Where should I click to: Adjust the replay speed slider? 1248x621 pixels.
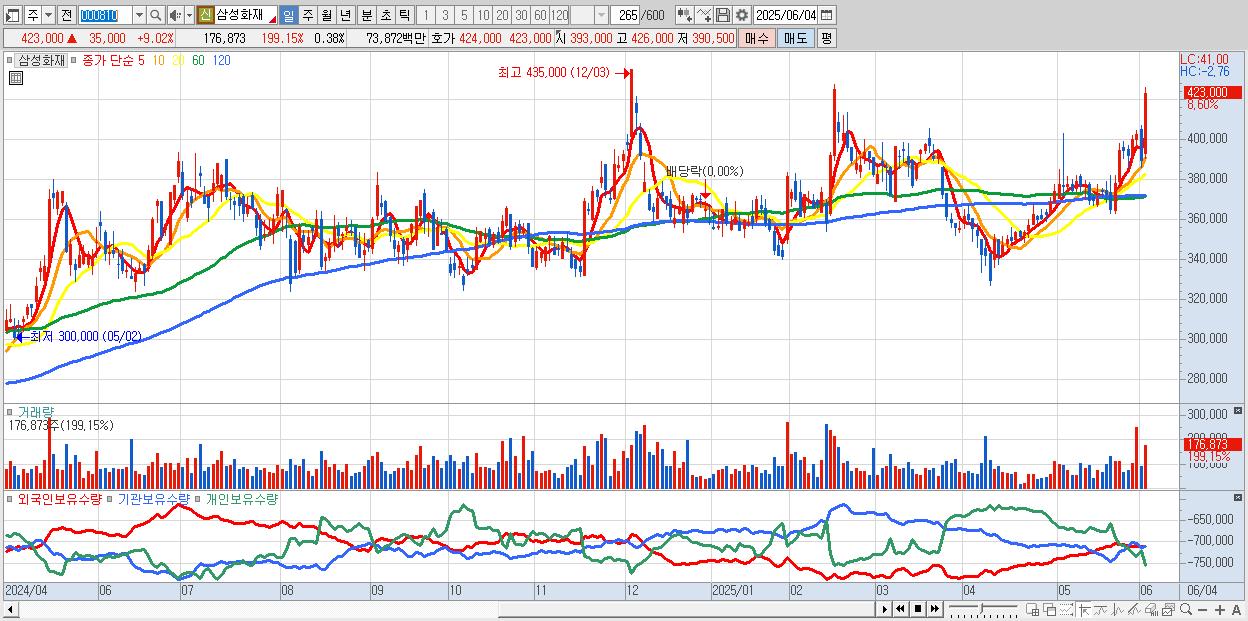click(981, 609)
